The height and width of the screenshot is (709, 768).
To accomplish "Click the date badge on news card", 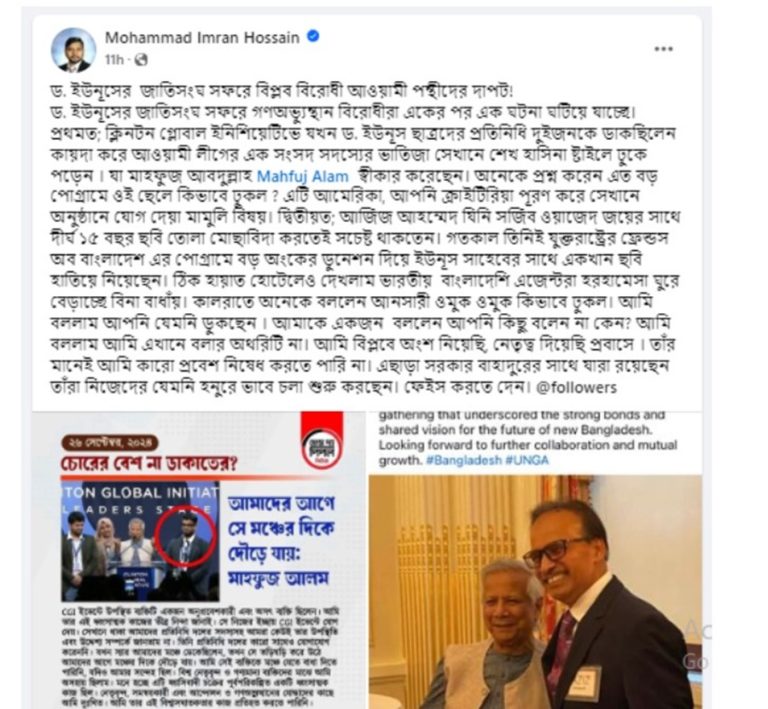I will (110, 443).
